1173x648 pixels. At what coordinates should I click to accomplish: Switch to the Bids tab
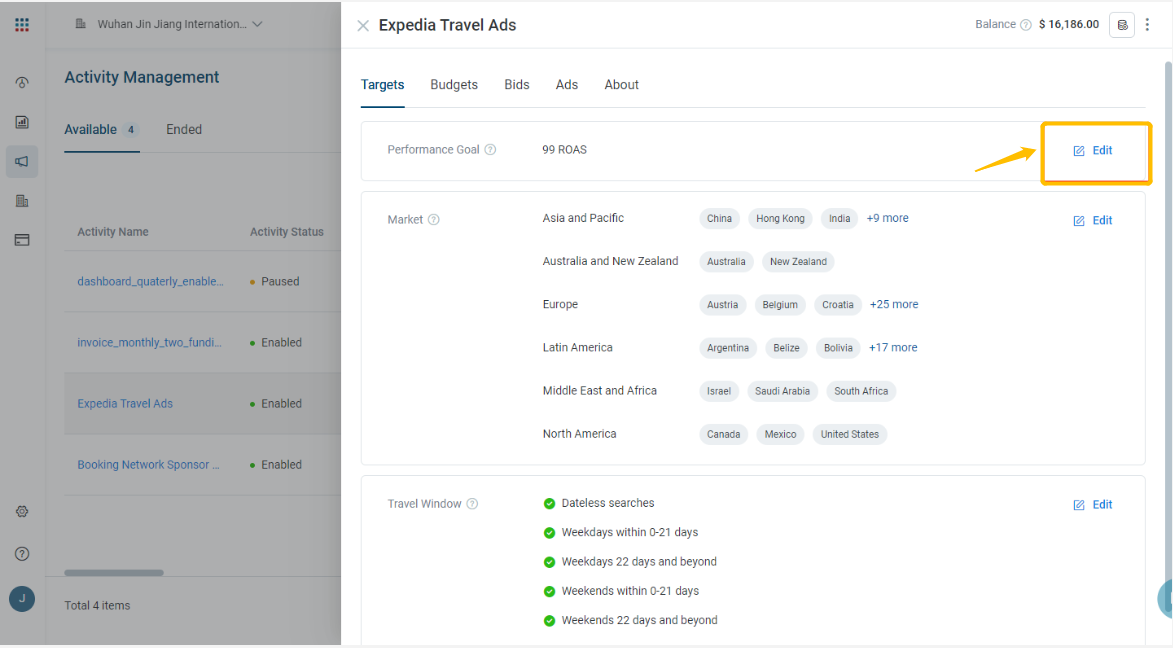tap(517, 85)
